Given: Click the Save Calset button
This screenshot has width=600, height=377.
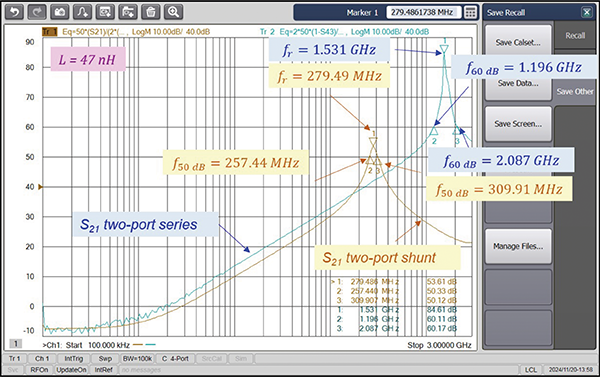Looking at the screenshot, I should coord(518,43).
